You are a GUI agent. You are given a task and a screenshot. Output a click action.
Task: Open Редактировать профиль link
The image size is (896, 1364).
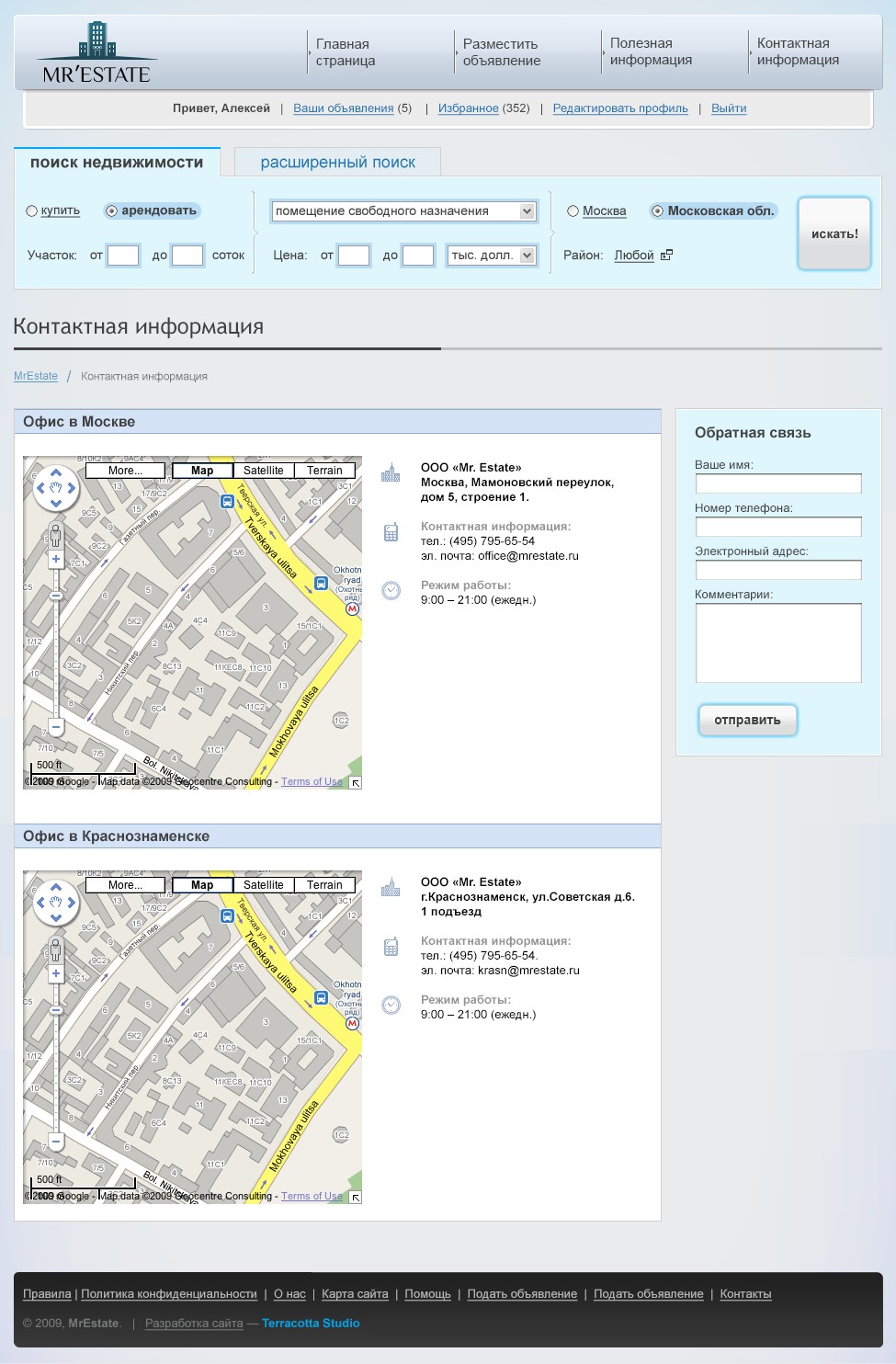[x=620, y=108]
